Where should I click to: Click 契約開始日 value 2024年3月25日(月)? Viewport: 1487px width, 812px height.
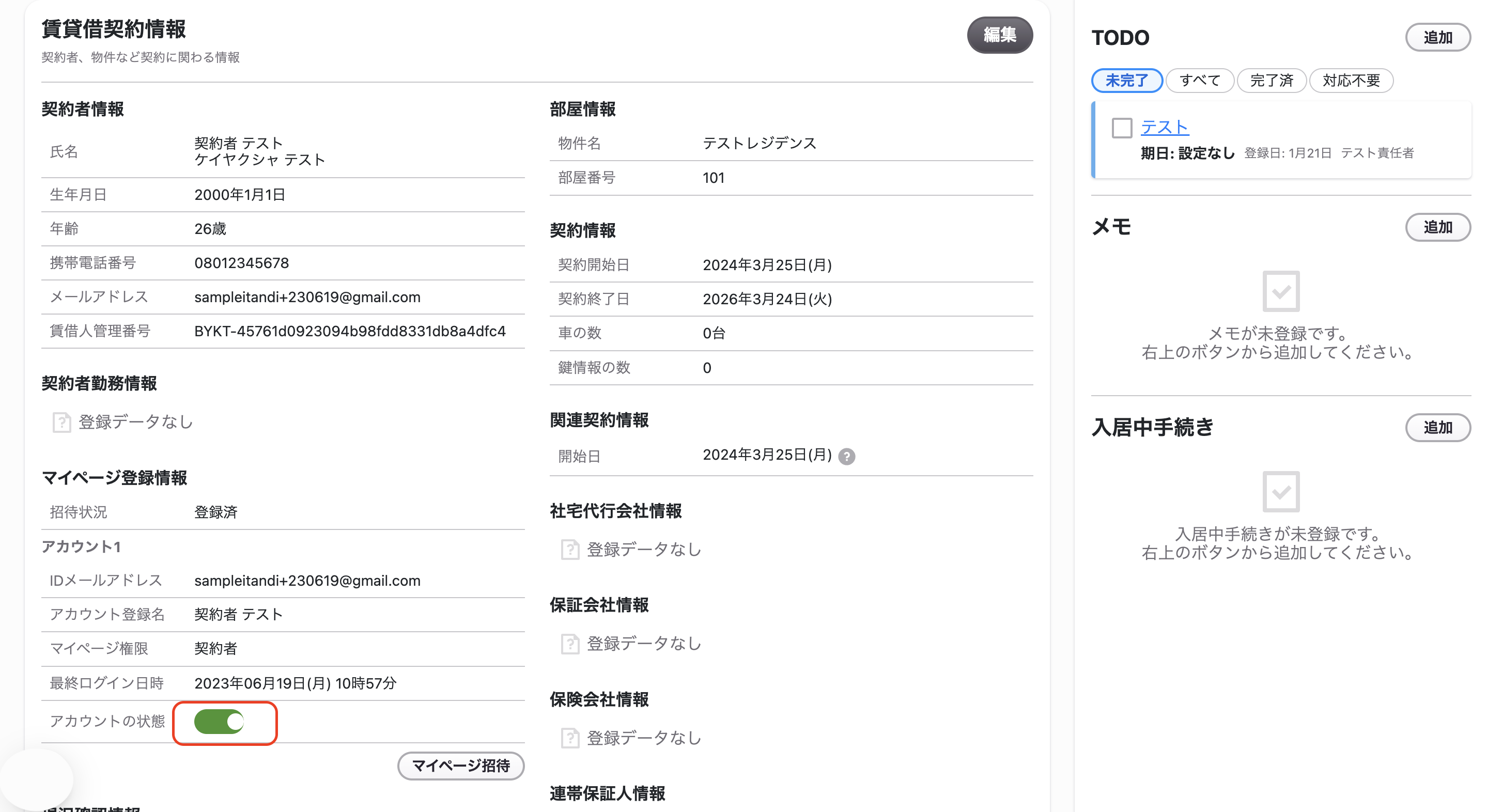pos(767,265)
